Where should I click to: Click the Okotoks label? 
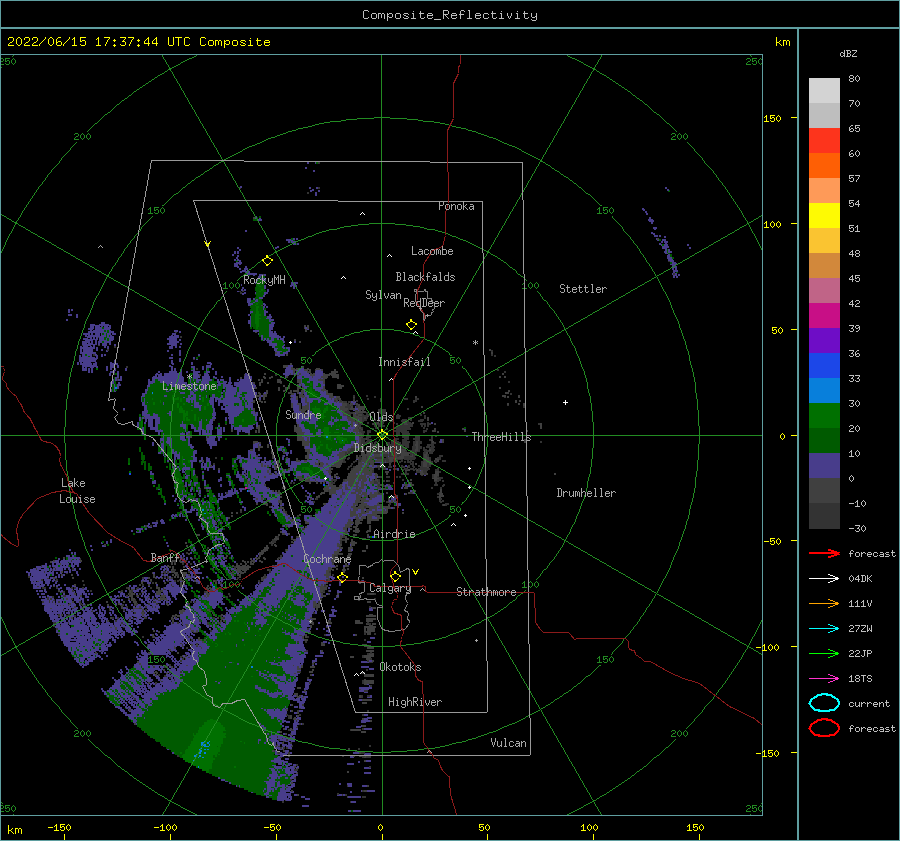[400, 667]
